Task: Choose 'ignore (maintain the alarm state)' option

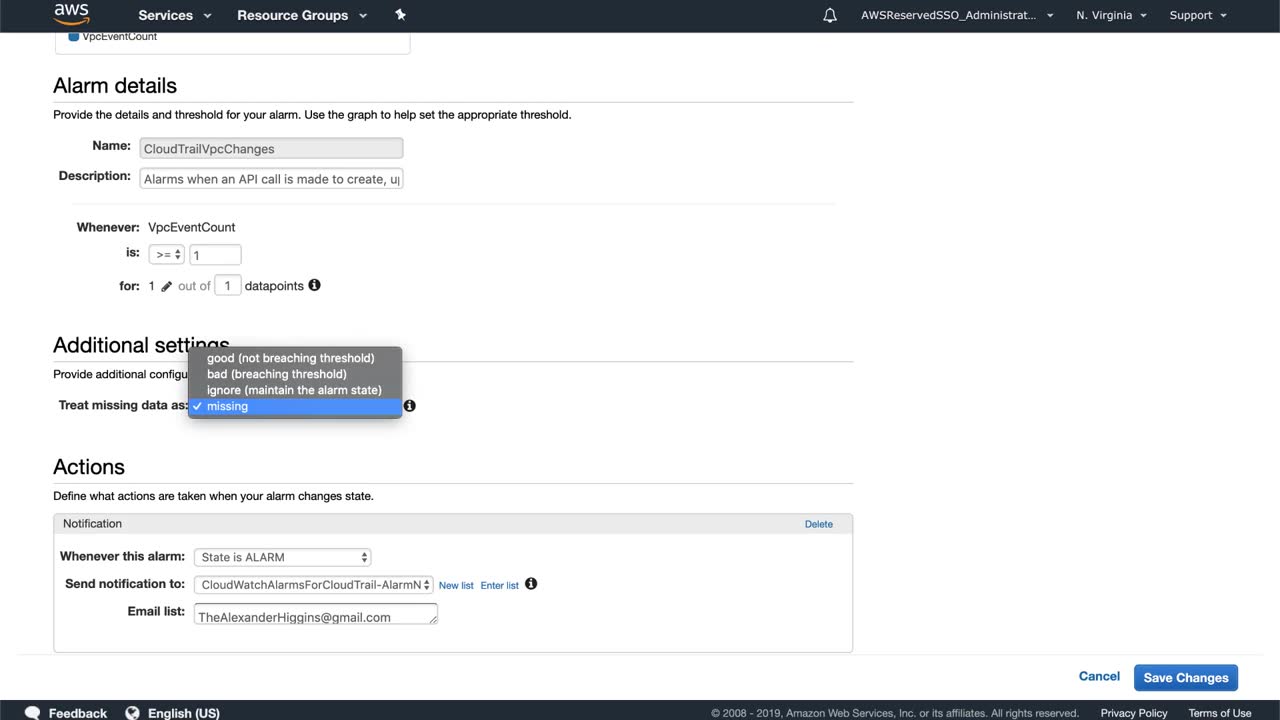Action: coord(294,390)
